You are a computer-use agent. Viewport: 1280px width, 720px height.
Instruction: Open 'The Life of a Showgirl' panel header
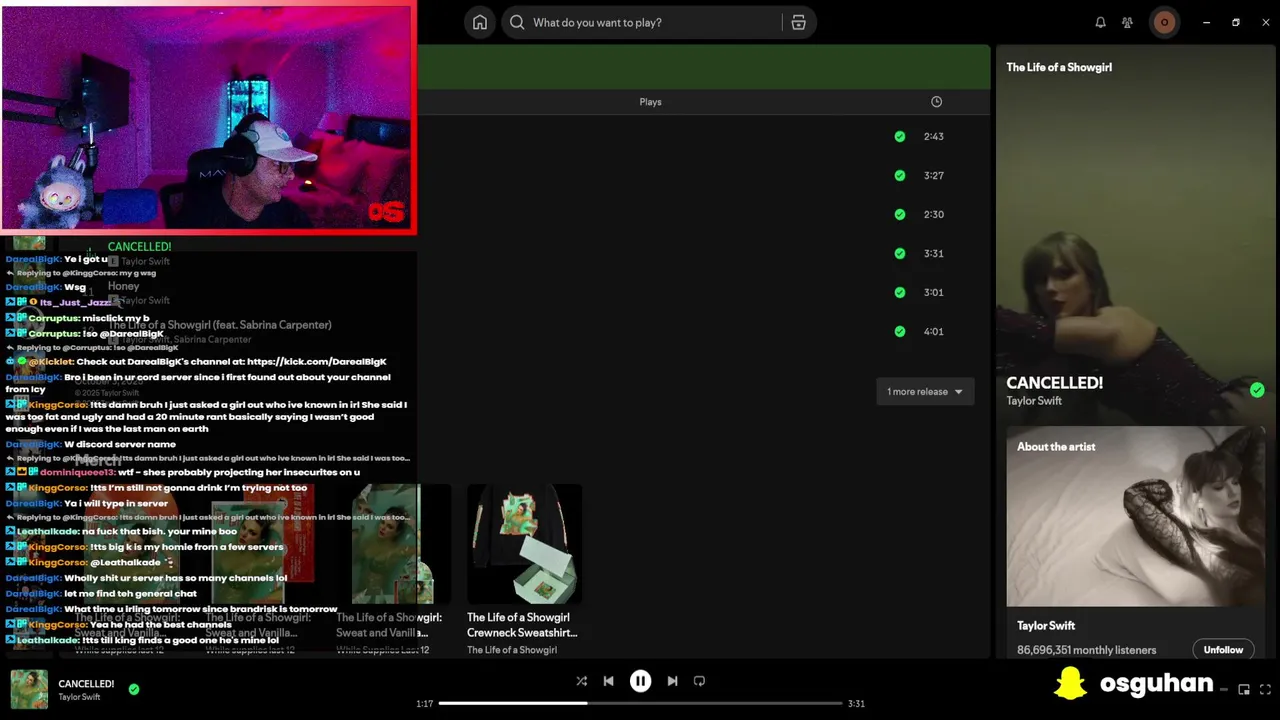[1059, 67]
